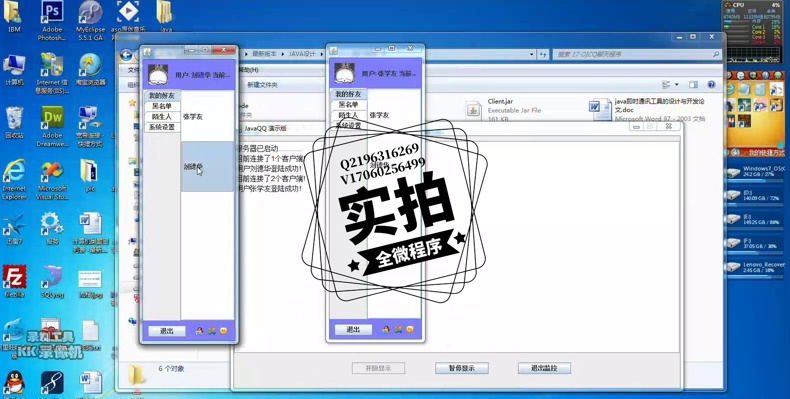Viewport: 790px width, 399px height.
Task: Click the smiley face icon in 刘德华's window
Action: (224, 331)
